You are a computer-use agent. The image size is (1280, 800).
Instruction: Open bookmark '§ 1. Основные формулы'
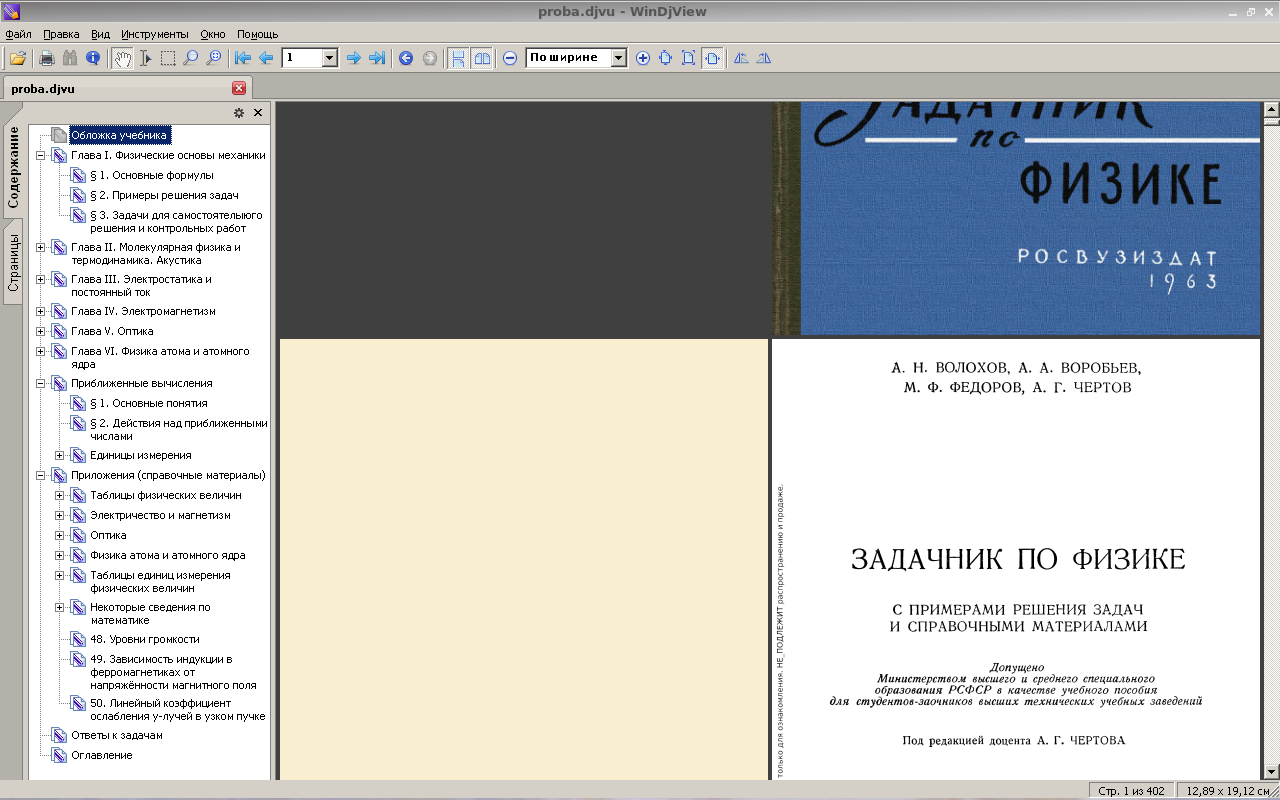(x=152, y=175)
